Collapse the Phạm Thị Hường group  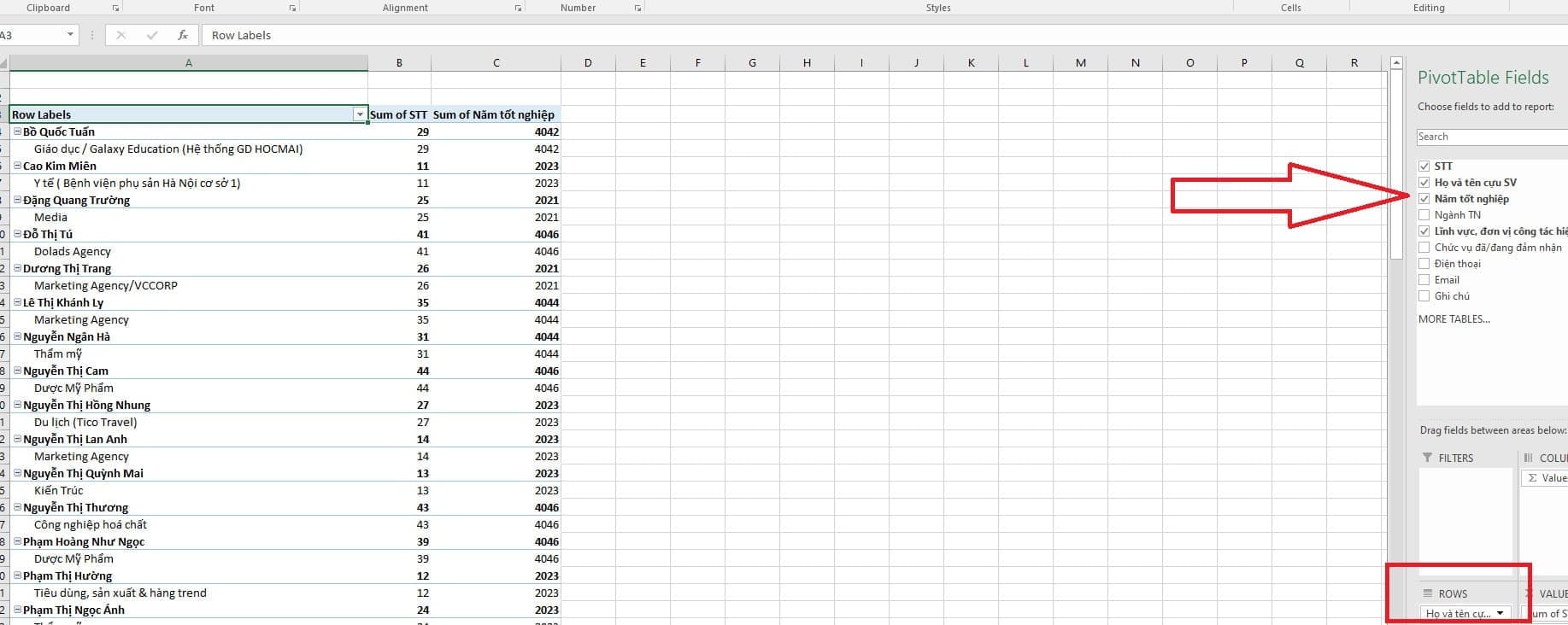pyautogui.click(x=17, y=575)
